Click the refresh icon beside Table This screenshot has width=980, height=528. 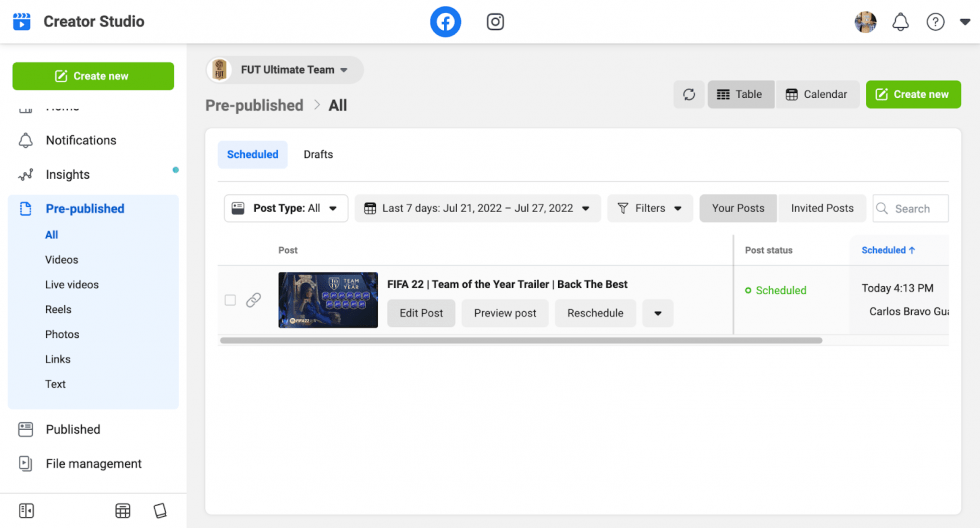(x=689, y=94)
